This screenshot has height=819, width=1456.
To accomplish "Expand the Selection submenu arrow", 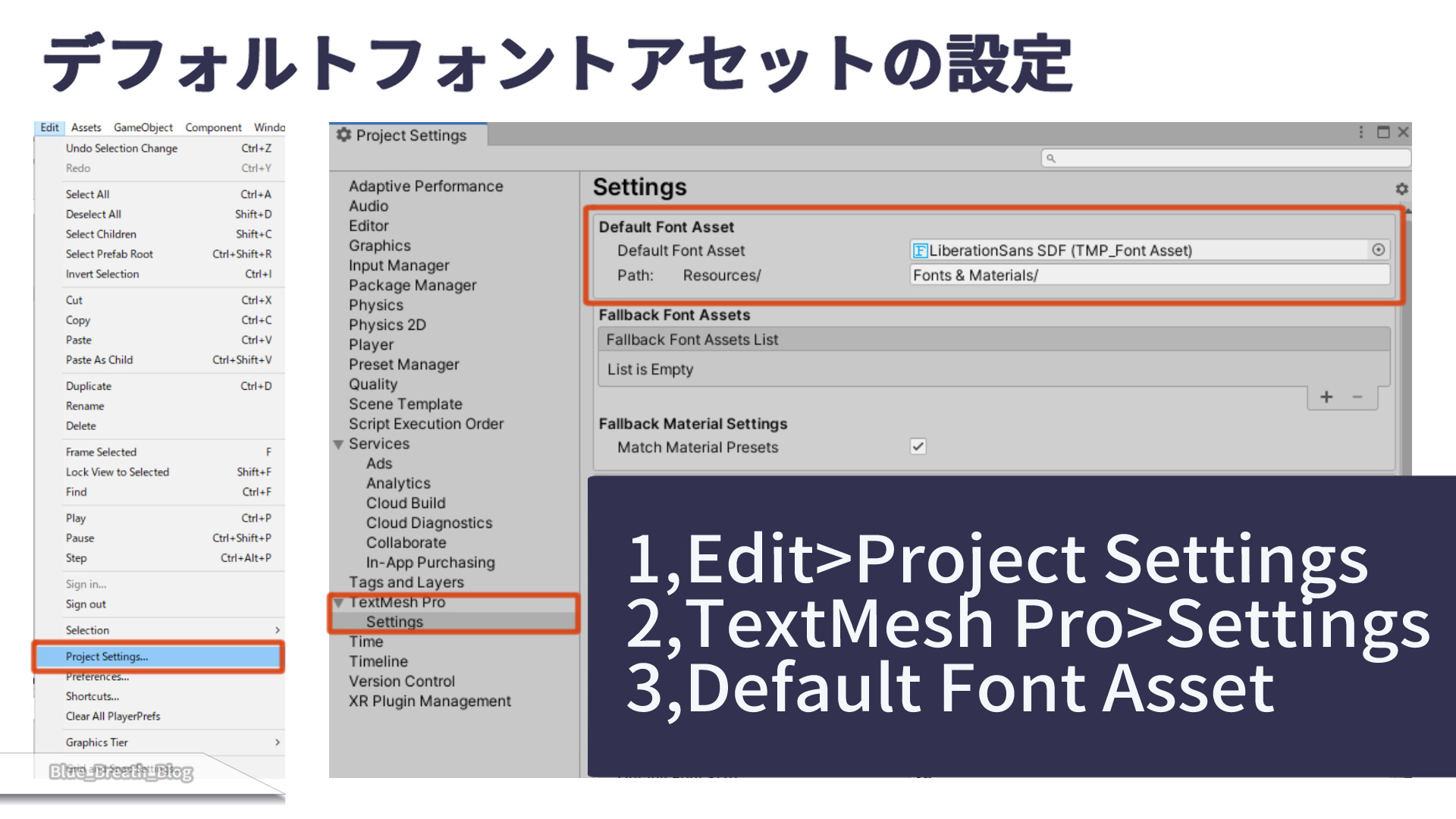I will point(278,630).
